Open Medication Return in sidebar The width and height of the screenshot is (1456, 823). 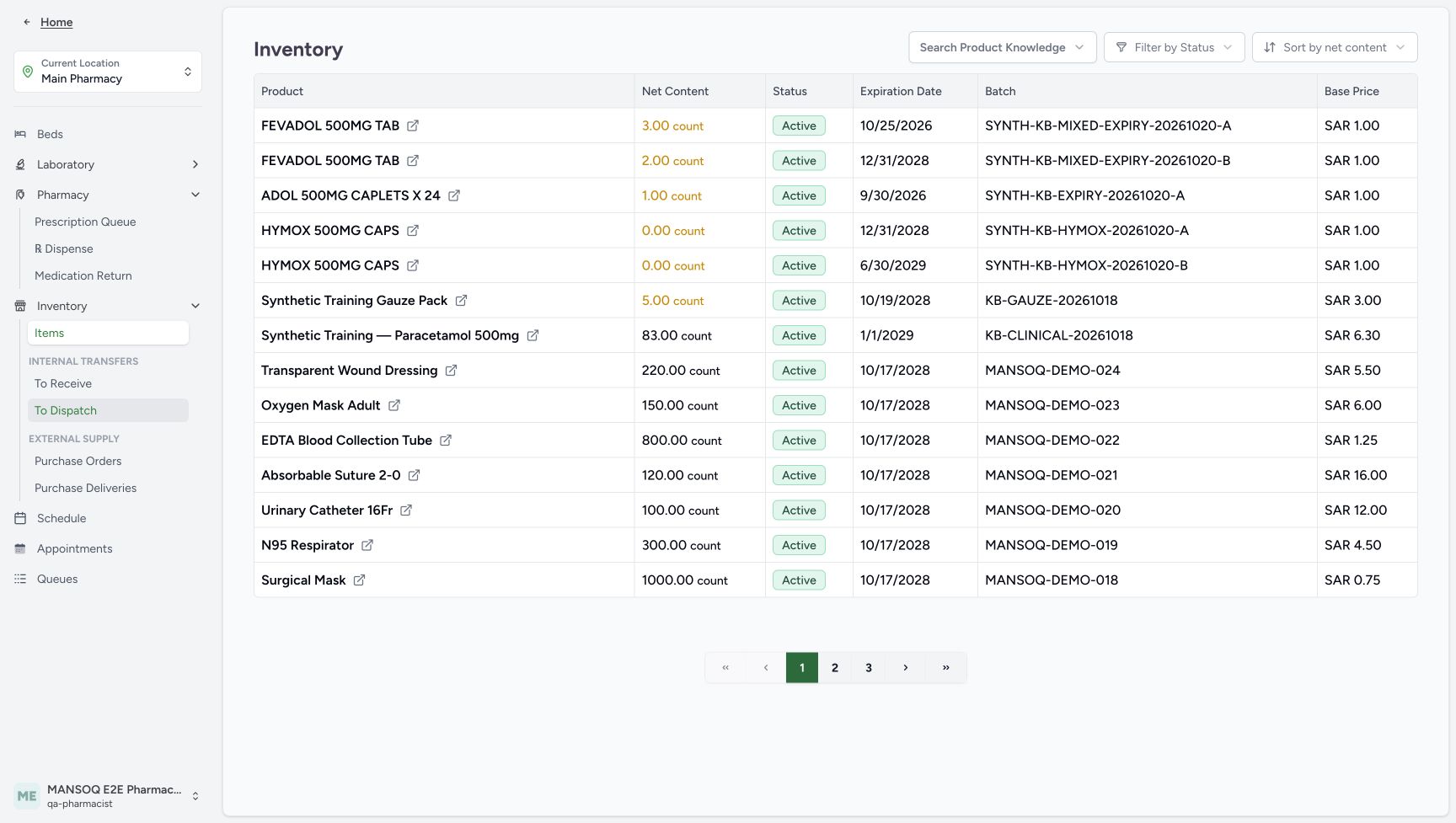coord(83,275)
